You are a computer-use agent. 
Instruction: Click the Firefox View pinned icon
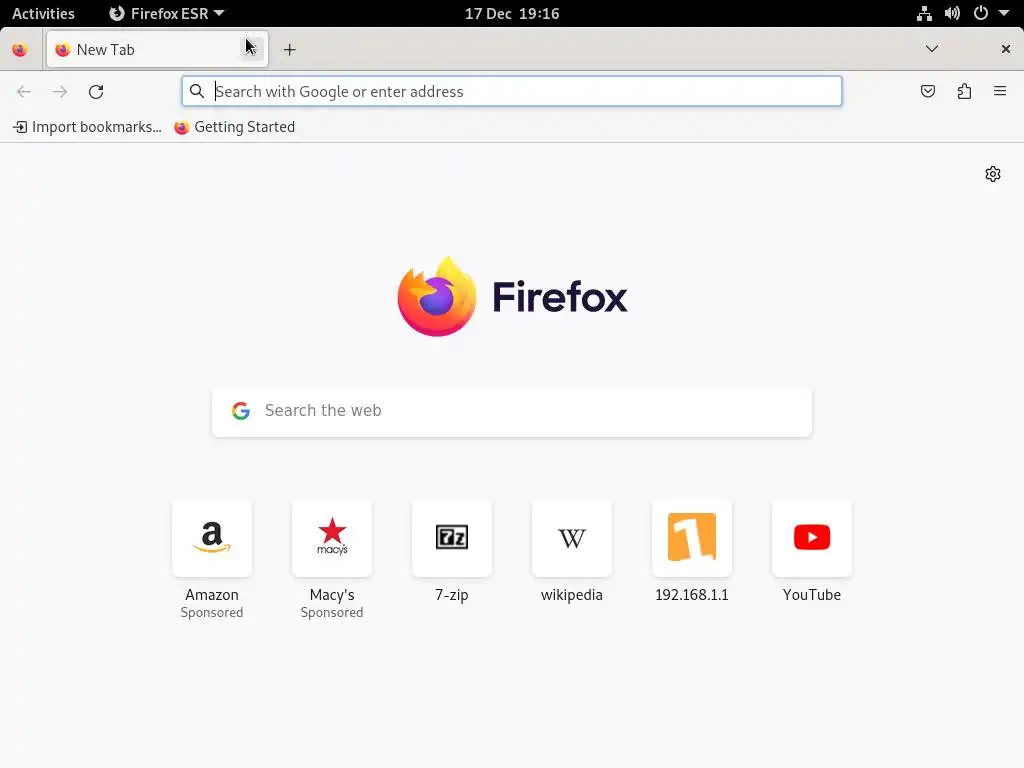(20, 50)
